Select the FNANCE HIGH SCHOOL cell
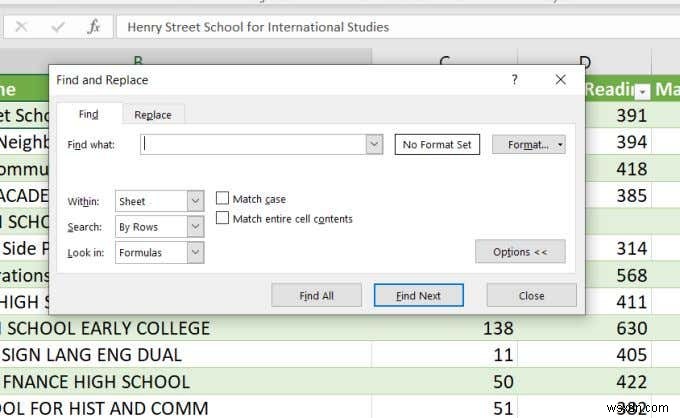The width and height of the screenshot is (680, 418). pos(186,382)
